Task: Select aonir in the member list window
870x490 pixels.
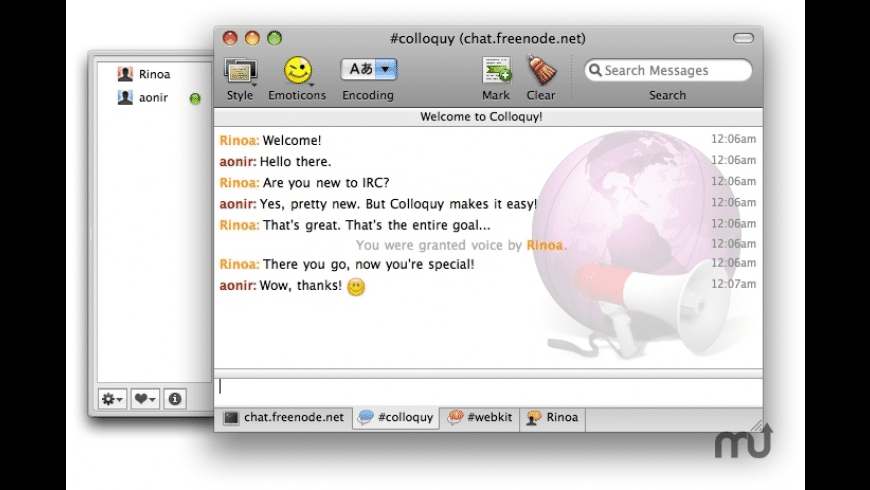Action: (x=155, y=98)
